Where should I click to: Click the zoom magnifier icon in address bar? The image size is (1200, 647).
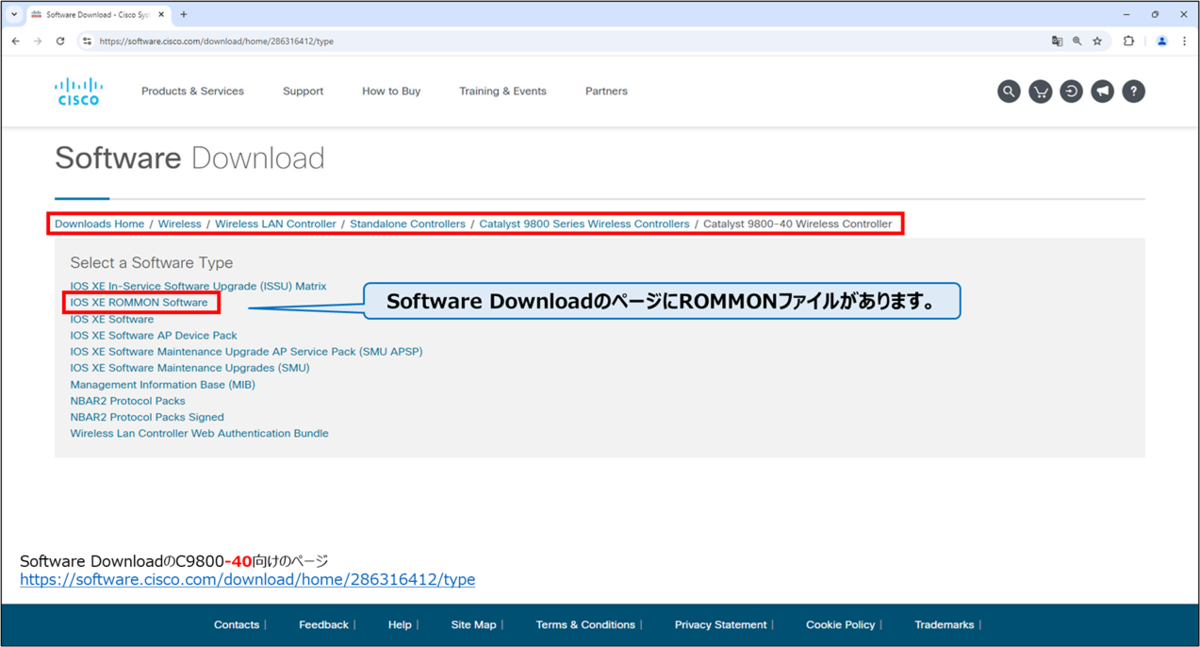tap(1077, 41)
